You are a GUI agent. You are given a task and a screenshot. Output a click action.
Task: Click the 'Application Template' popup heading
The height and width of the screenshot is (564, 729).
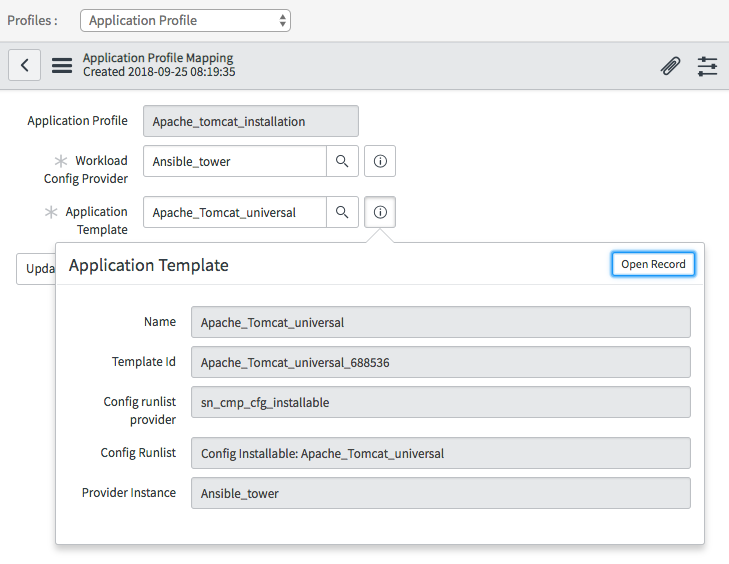(x=149, y=265)
